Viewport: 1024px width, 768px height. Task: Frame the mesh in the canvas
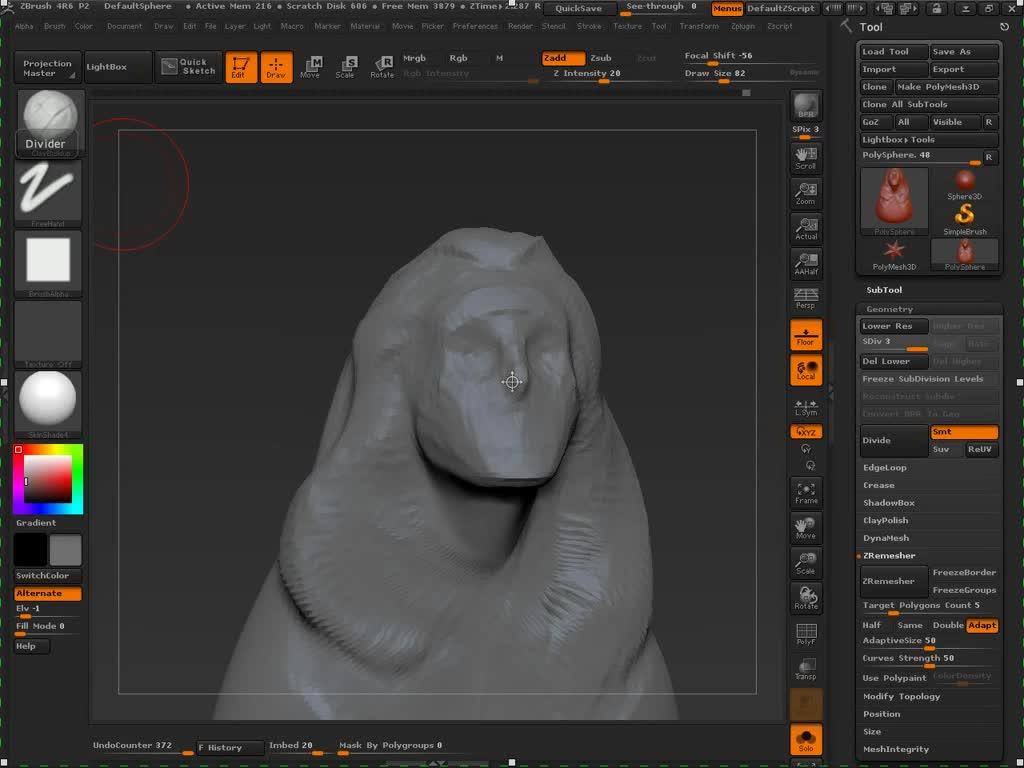pyautogui.click(x=806, y=493)
